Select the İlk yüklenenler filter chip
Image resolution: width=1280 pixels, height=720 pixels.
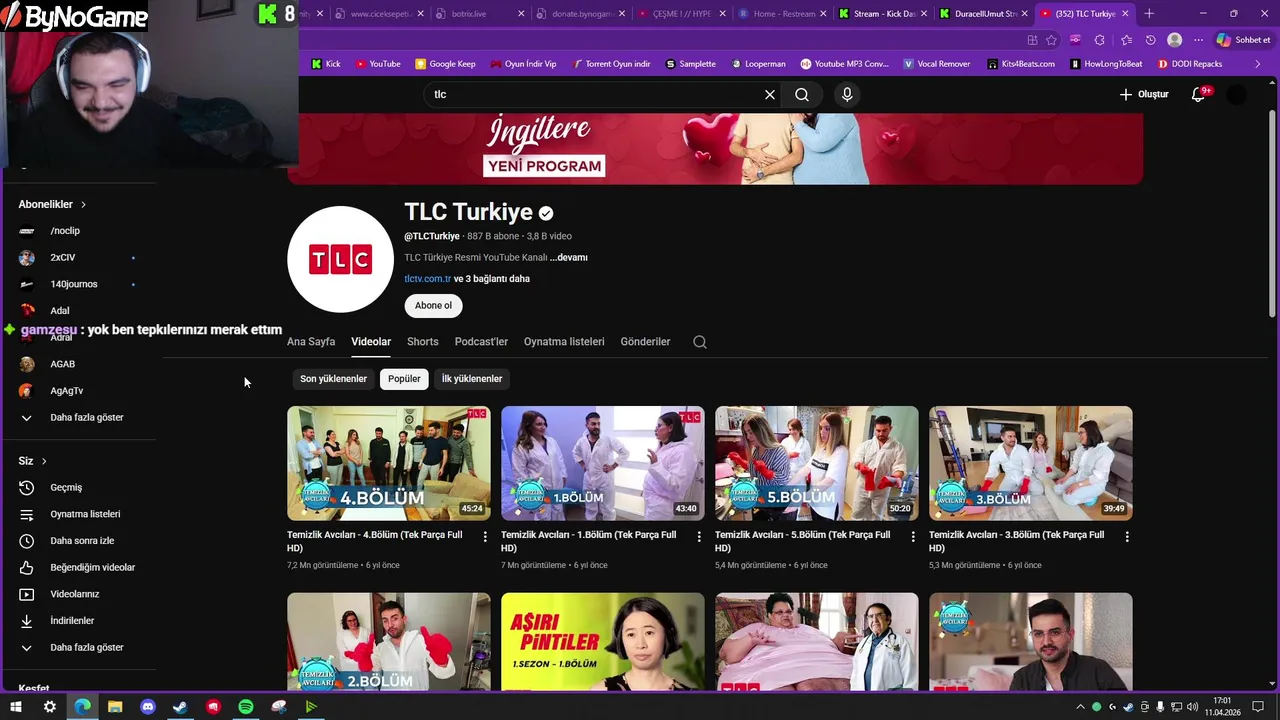[x=472, y=379]
